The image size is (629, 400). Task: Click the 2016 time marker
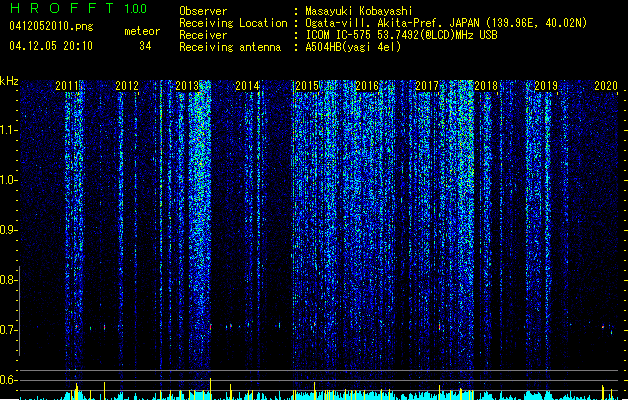pyautogui.click(x=367, y=85)
